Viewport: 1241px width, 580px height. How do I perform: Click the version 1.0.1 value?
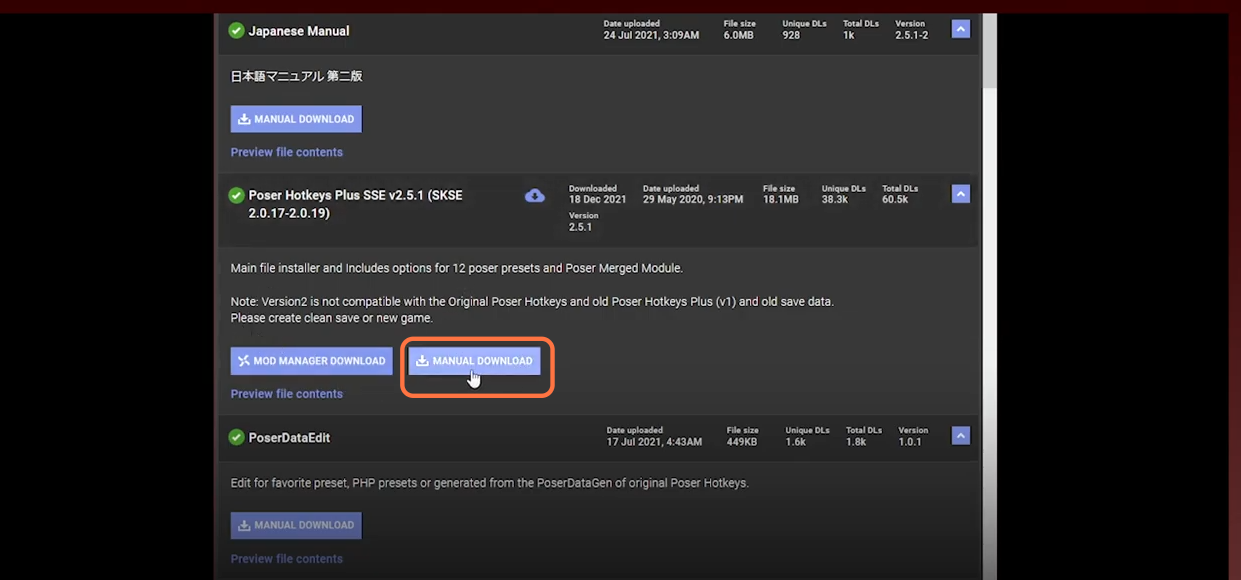click(910, 442)
